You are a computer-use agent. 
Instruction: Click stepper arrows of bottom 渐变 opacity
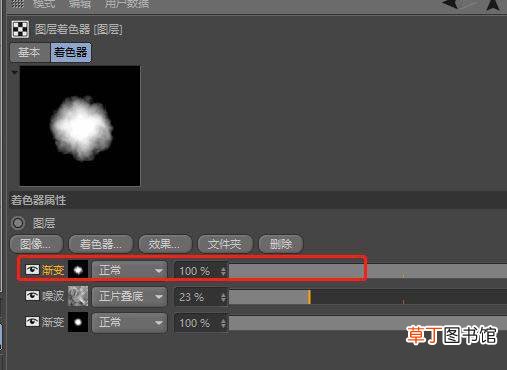coord(223,323)
